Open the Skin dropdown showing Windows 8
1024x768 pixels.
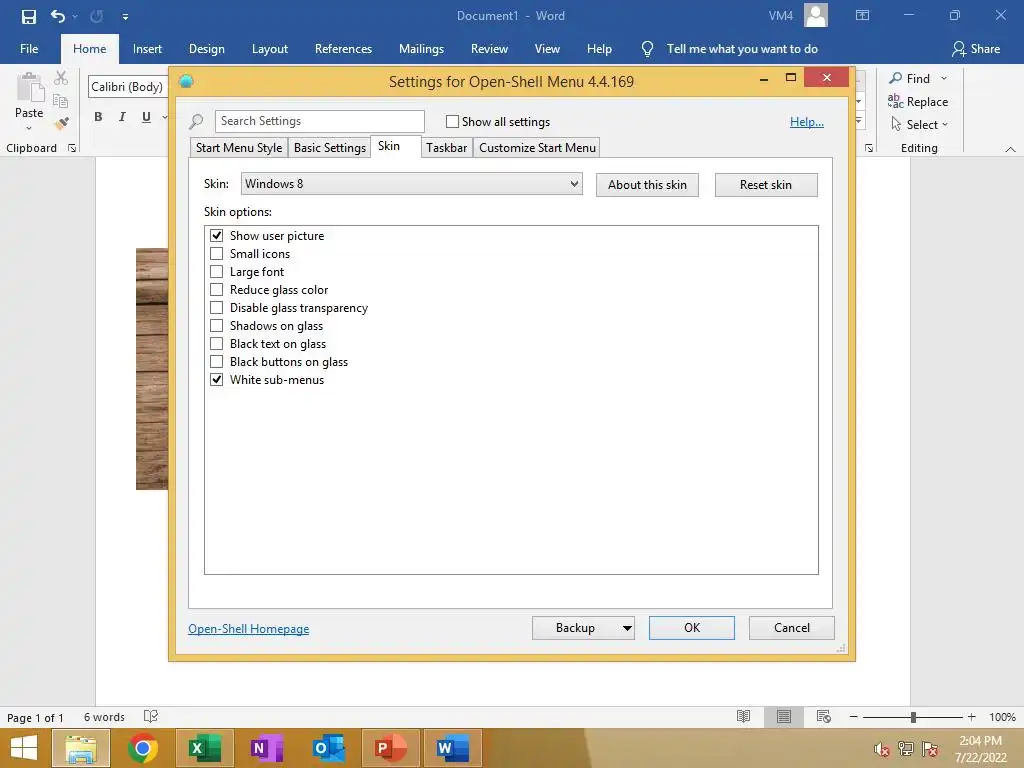[x=411, y=184]
